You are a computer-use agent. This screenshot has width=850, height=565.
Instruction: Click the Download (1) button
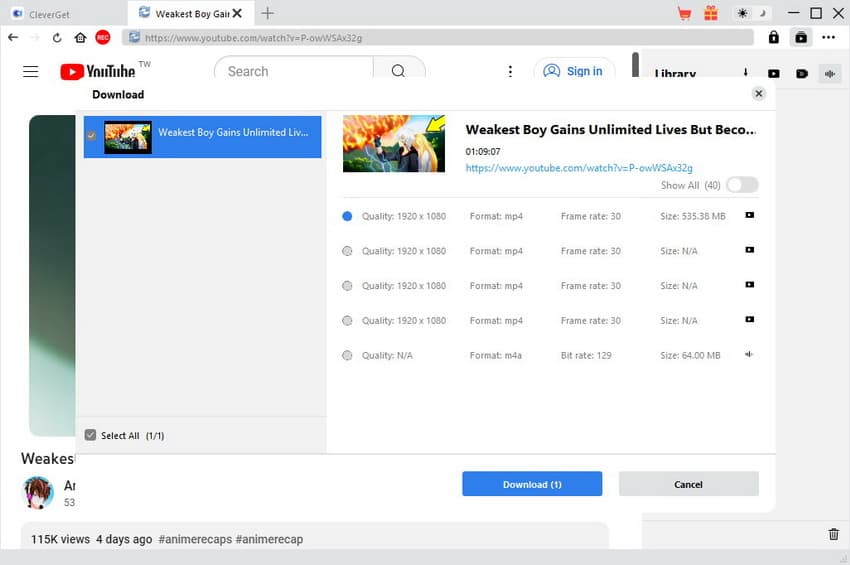coord(532,484)
